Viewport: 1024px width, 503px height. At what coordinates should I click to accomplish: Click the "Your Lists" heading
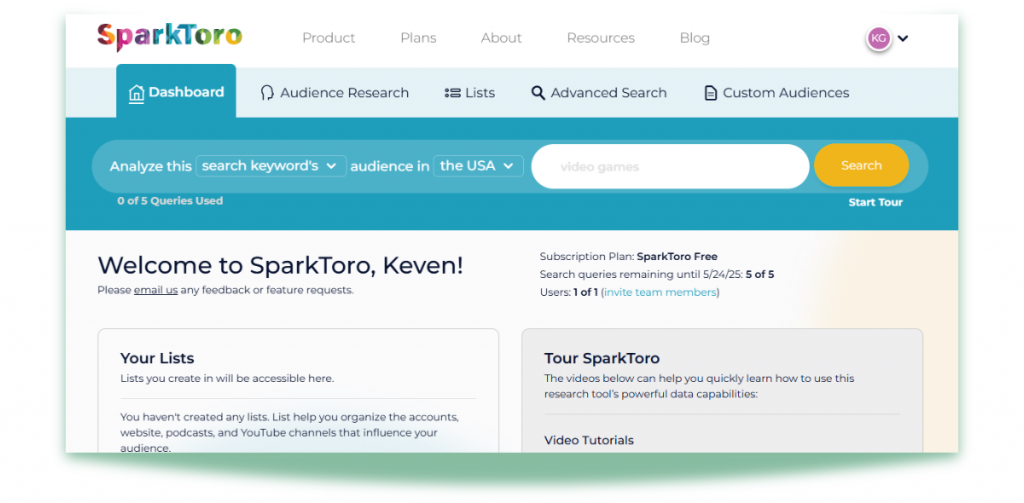(x=157, y=358)
